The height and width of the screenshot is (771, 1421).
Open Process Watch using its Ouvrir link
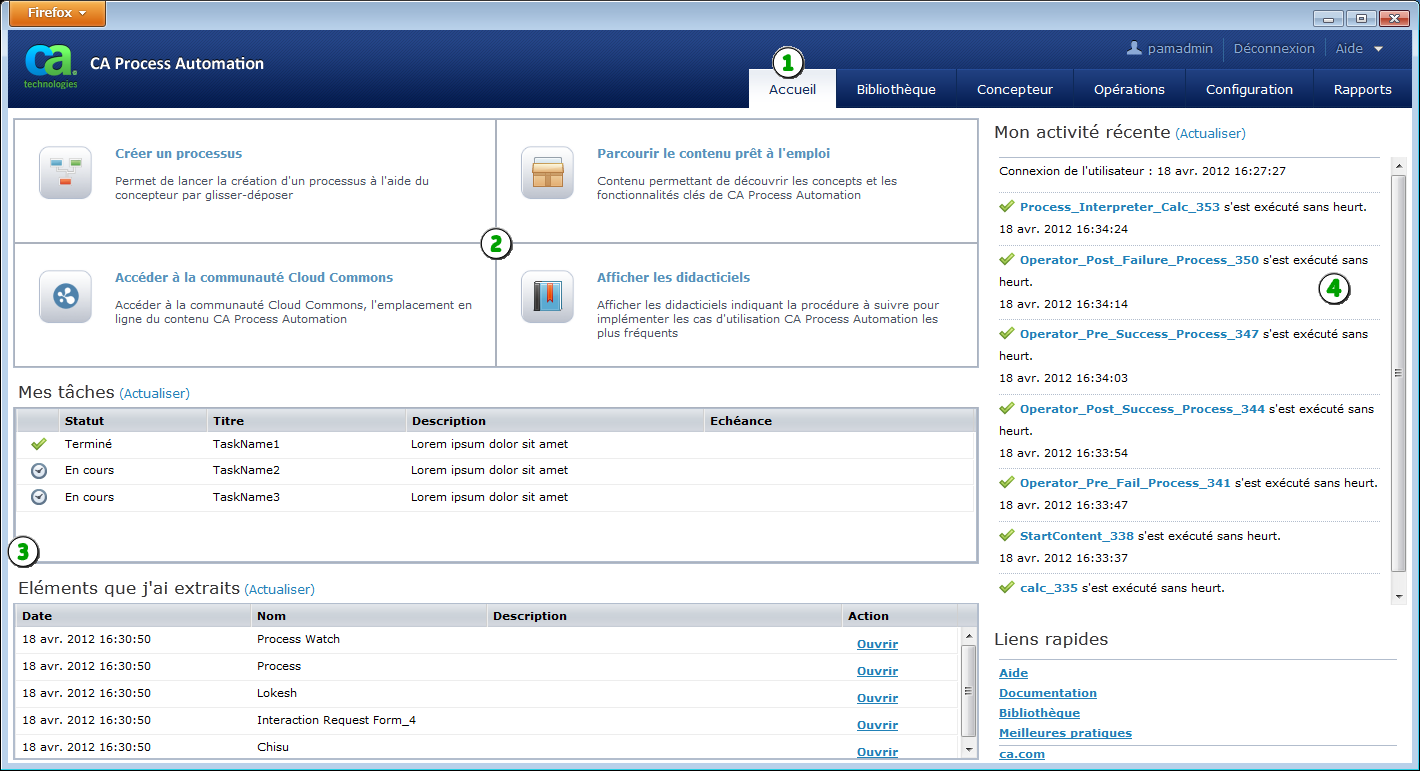click(x=877, y=644)
